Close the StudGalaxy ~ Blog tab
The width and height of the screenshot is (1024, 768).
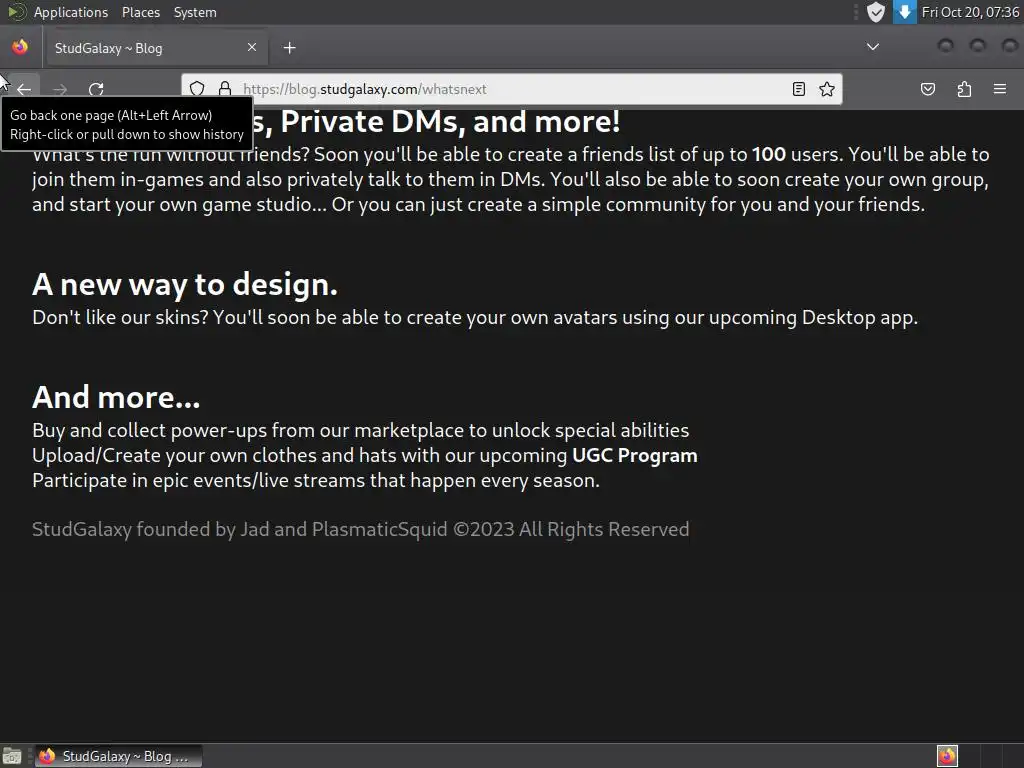(x=252, y=47)
